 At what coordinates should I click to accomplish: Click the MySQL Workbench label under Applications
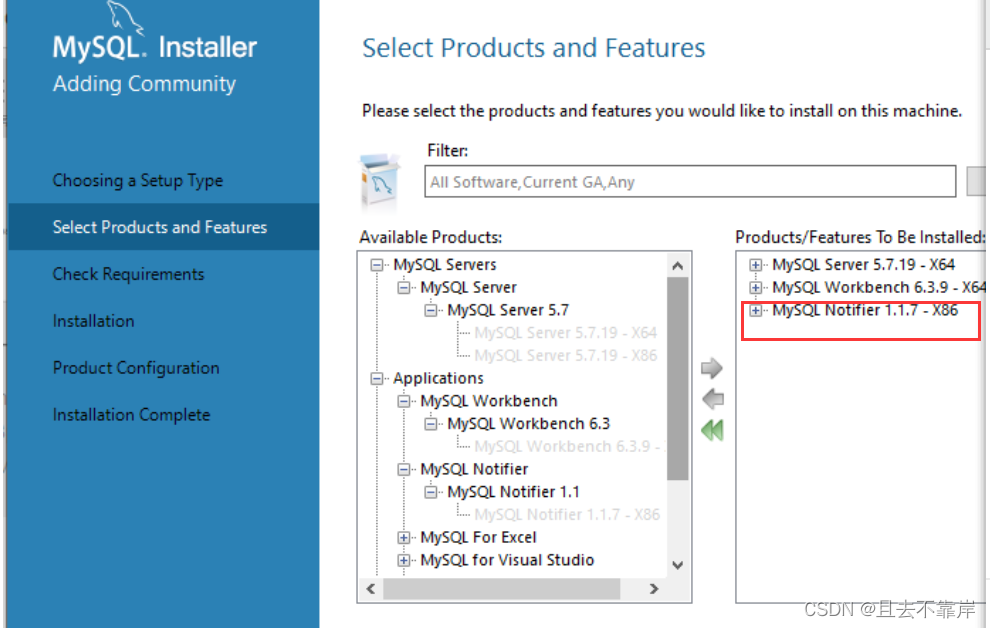tap(489, 401)
